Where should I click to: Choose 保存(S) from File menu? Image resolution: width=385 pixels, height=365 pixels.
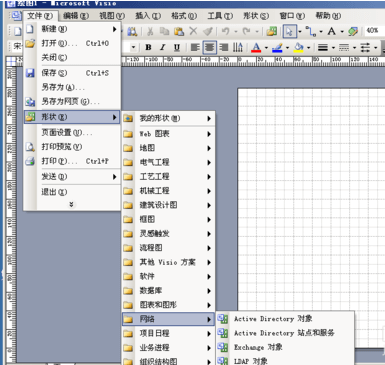[x=72, y=73]
